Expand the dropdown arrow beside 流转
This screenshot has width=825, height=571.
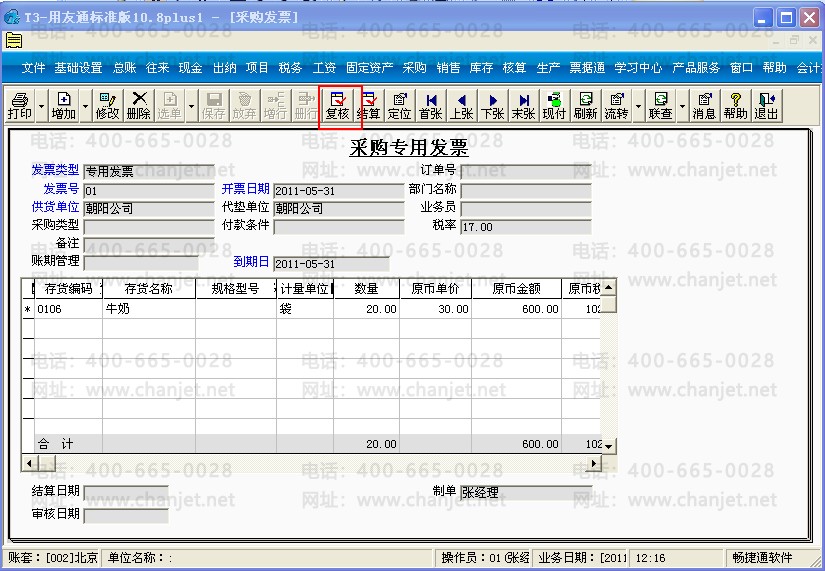[637, 105]
